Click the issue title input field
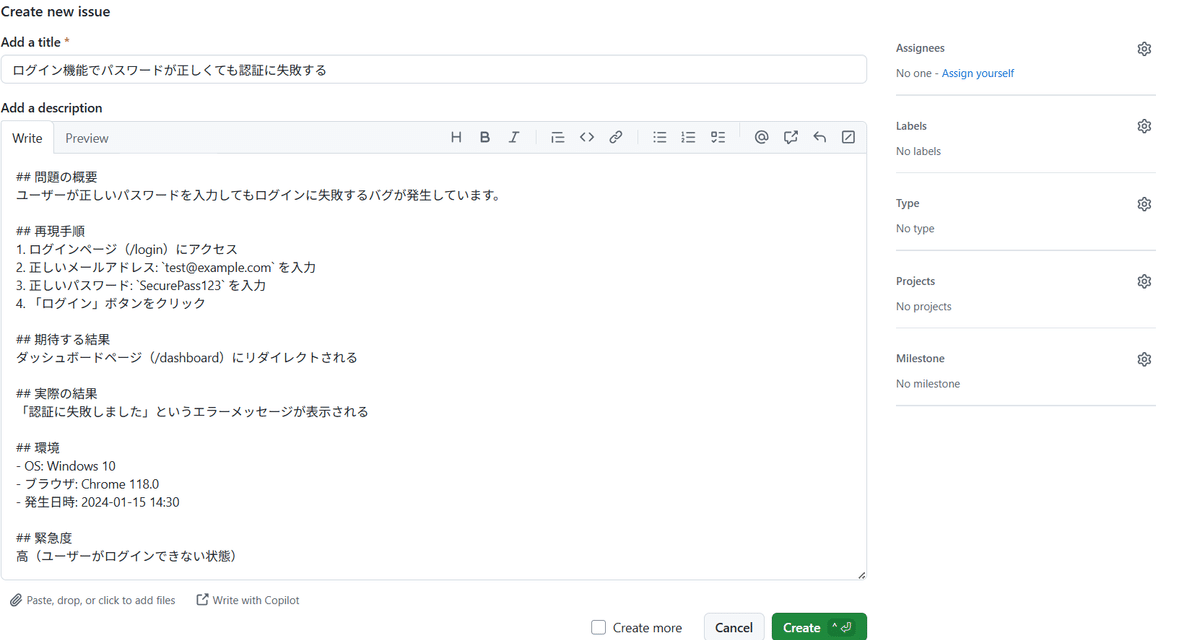This screenshot has height=640, width=1200. 435,69
